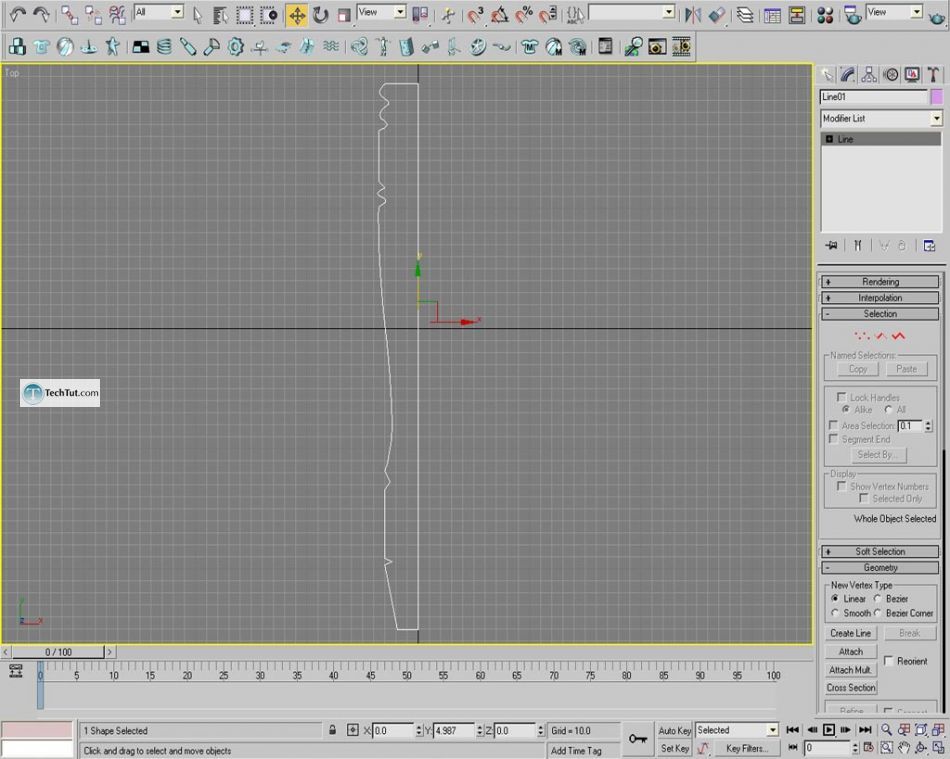
Task: Click the Quick Render teapot icon
Action: (937, 16)
